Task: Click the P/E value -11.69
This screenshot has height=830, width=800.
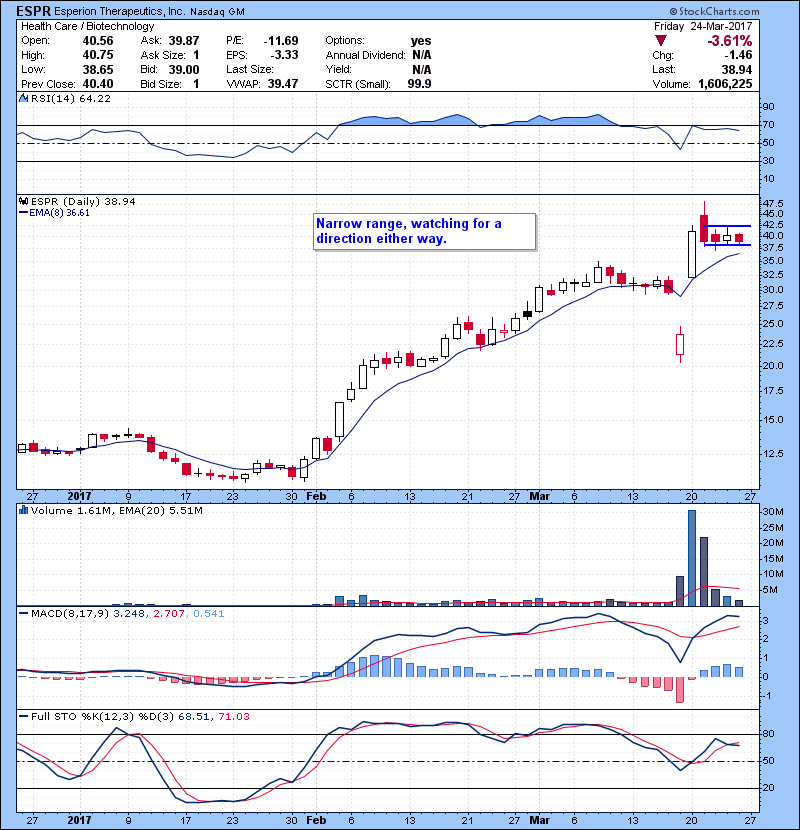Action: click(281, 41)
